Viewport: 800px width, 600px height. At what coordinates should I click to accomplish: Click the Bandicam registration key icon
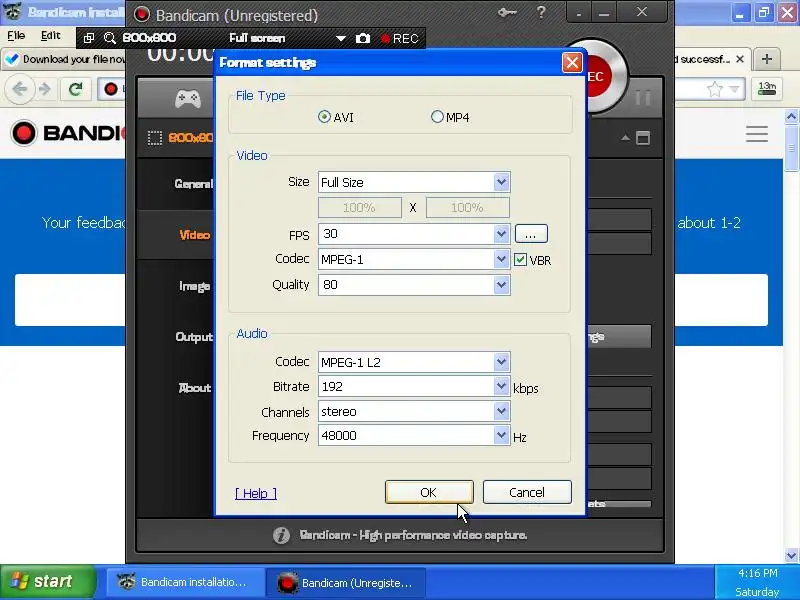click(x=507, y=13)
